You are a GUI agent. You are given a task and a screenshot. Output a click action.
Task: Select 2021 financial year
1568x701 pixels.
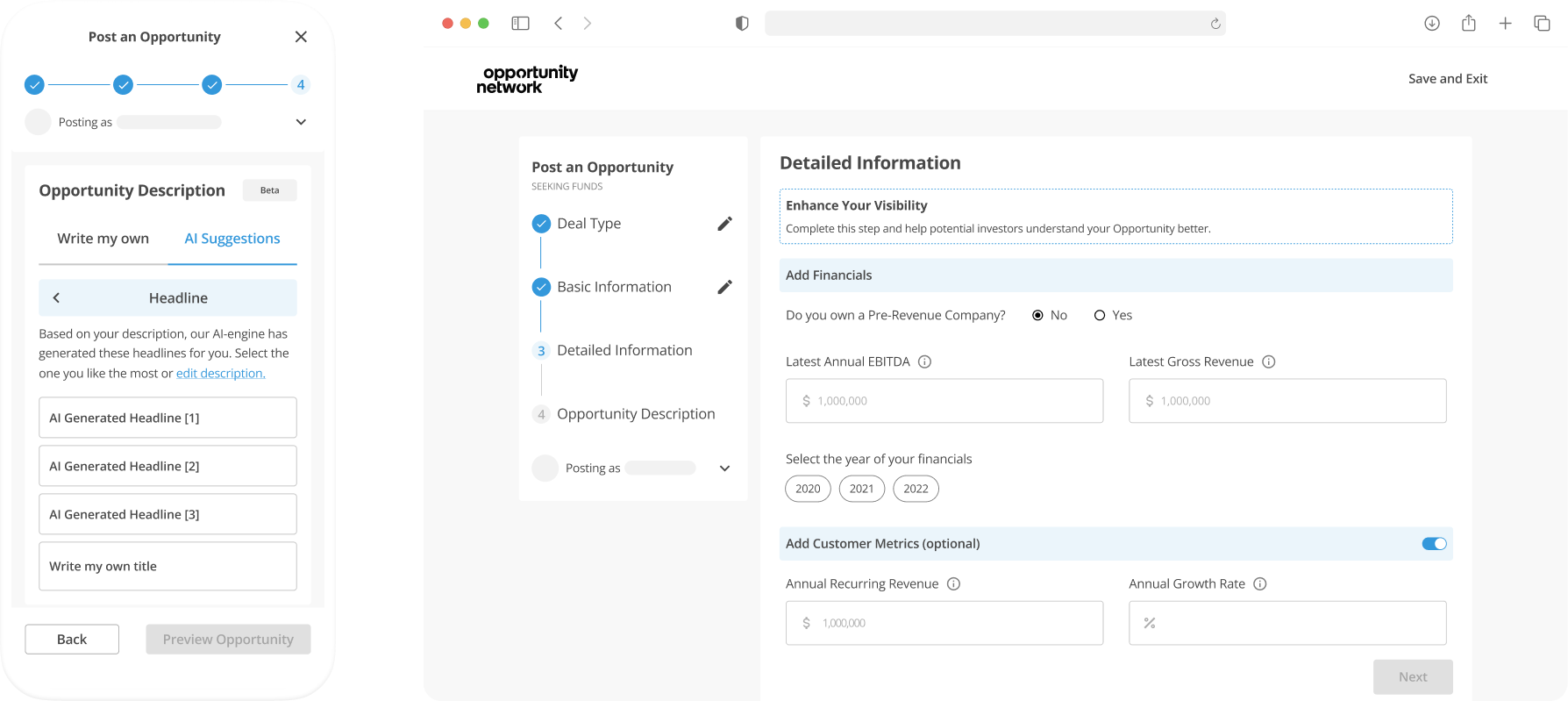862,489
